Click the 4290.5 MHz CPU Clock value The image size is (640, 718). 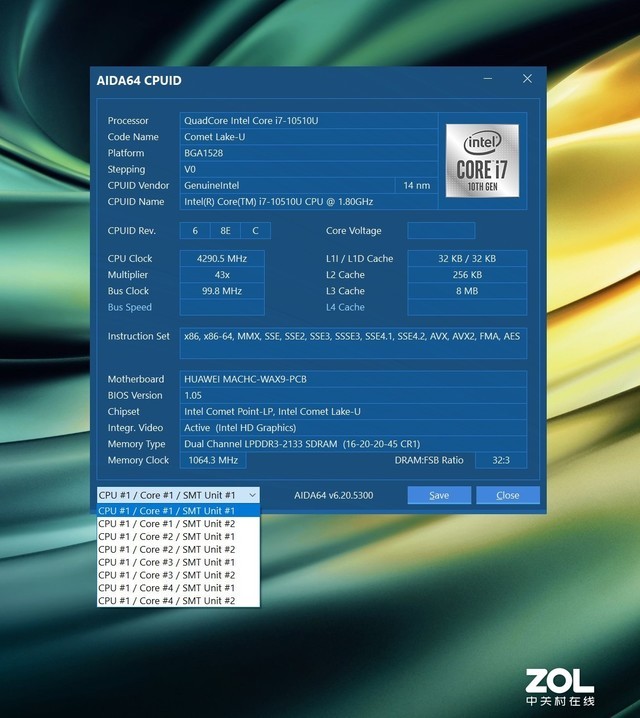222,259
